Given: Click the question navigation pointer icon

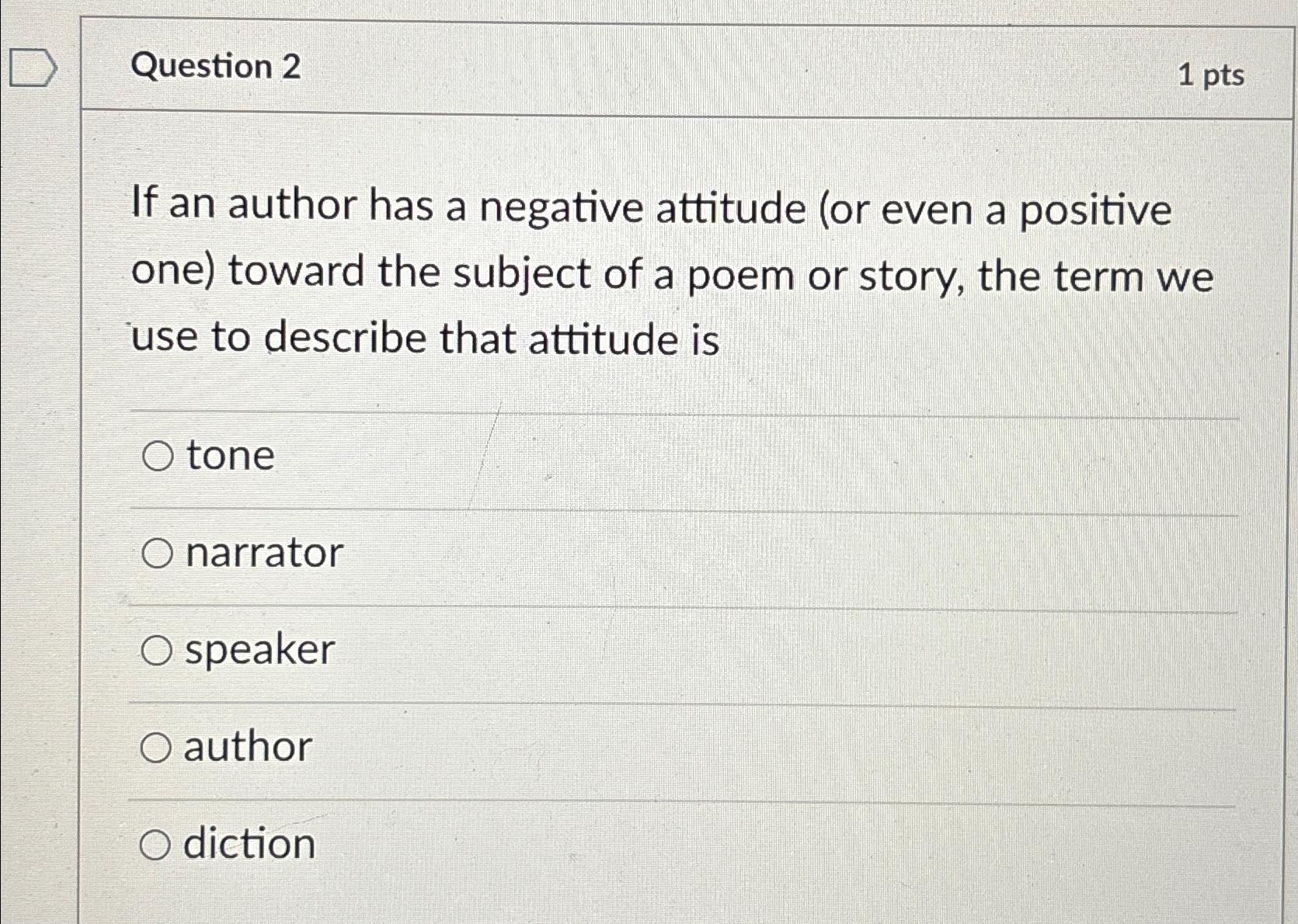Looking at the screenshot, I should [x=33, y=68].
